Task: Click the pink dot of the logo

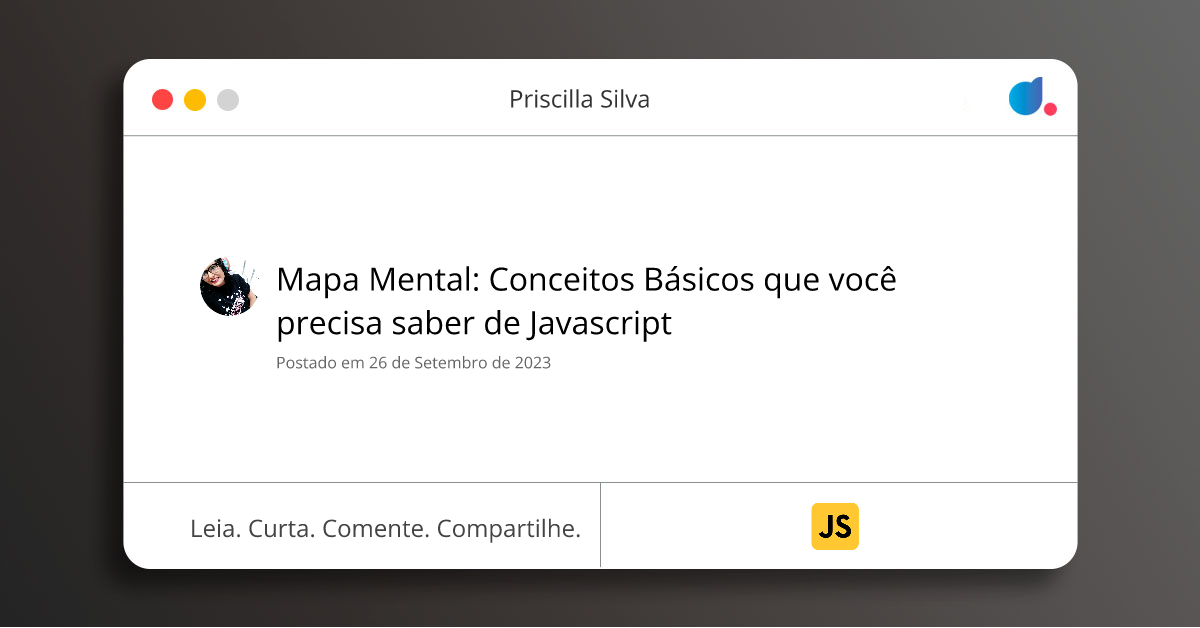Action: tap(1050, 109)
